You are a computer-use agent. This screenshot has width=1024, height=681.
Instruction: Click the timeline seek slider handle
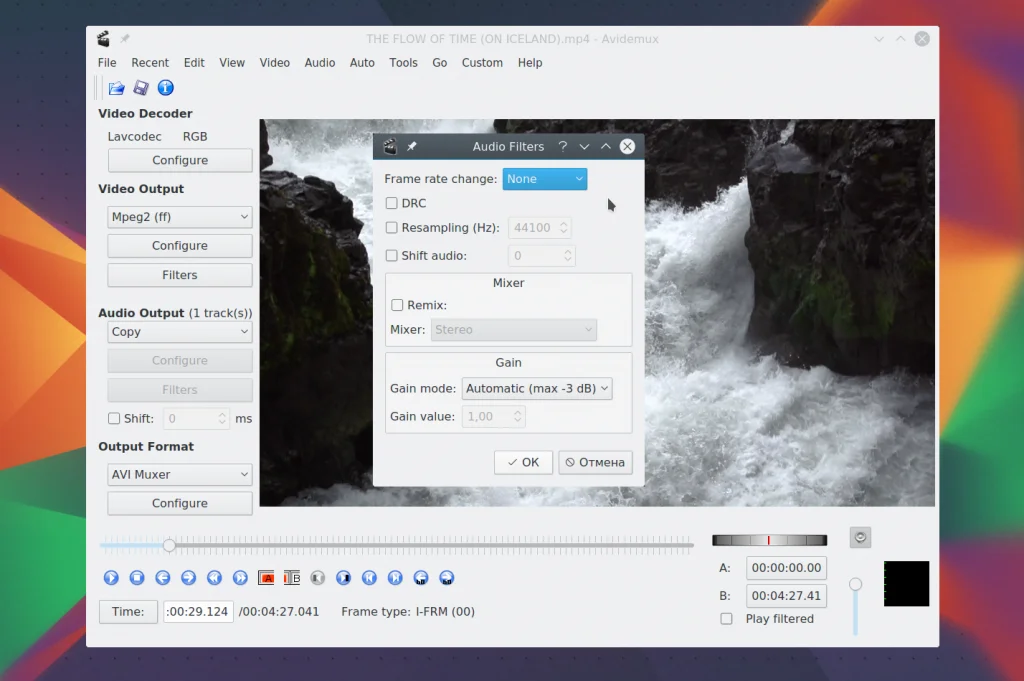pos(169,545)
